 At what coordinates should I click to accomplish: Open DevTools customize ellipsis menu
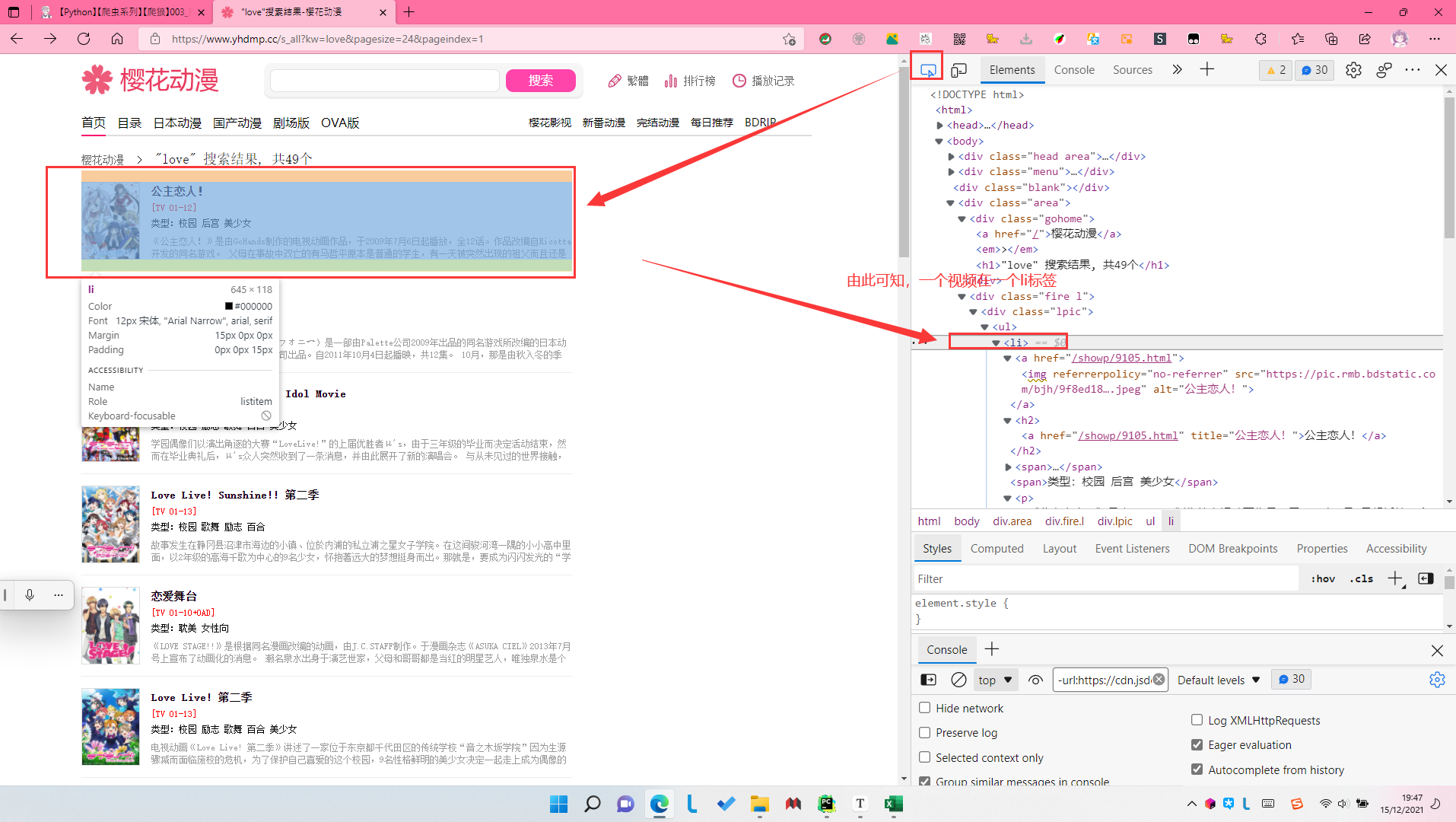pos(1413,70)
